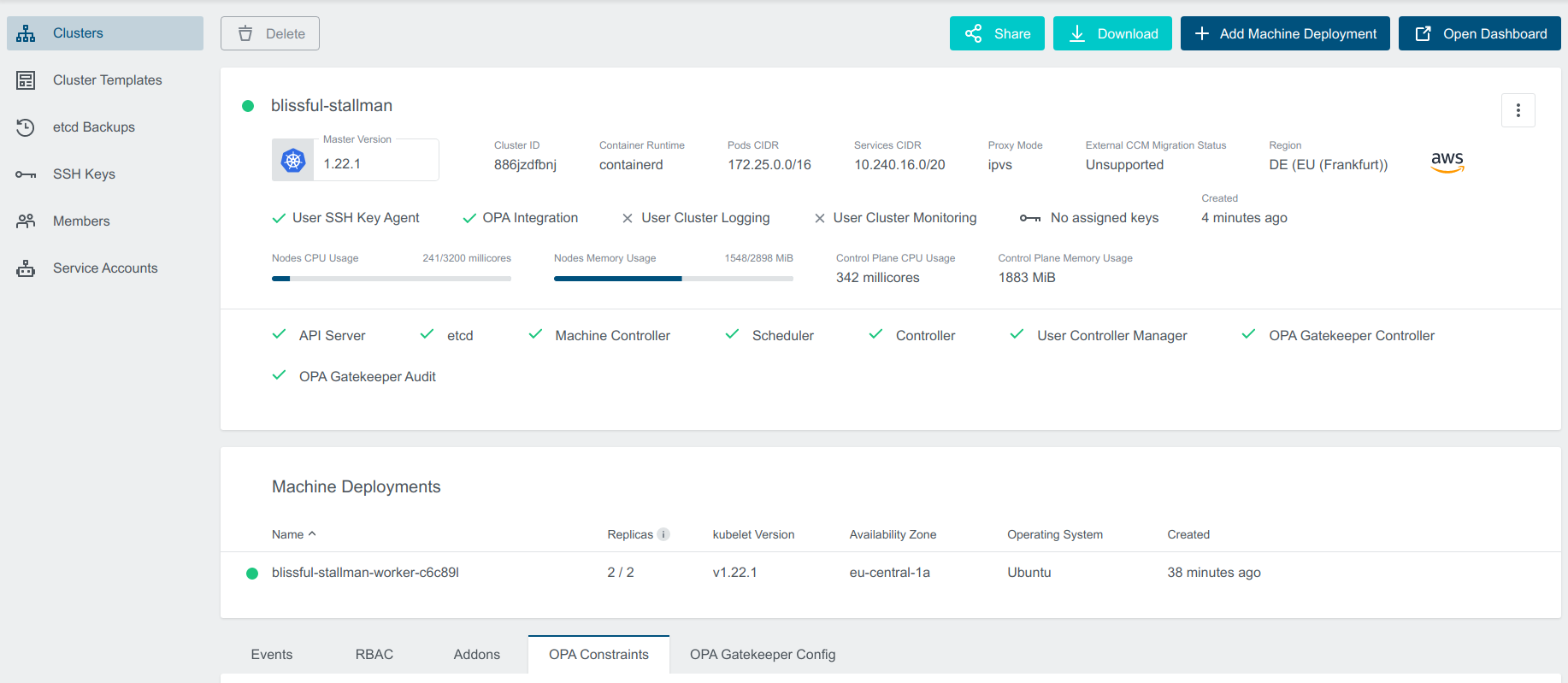Click the etcd health checkmark icon
This screenshot has height=683, width=1568.
(x=427, y=334)
